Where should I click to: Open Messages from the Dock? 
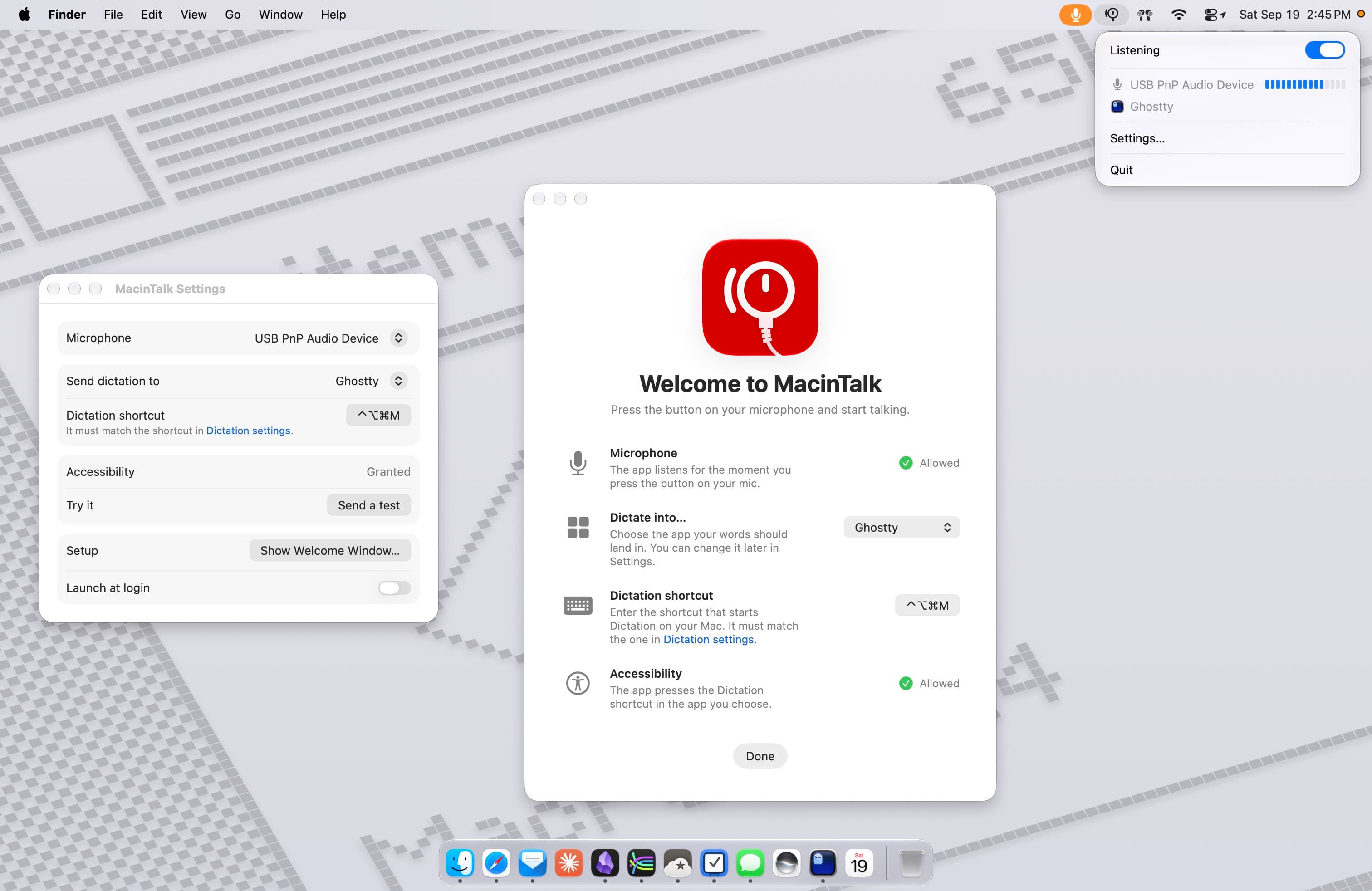(x=750, y=863)
